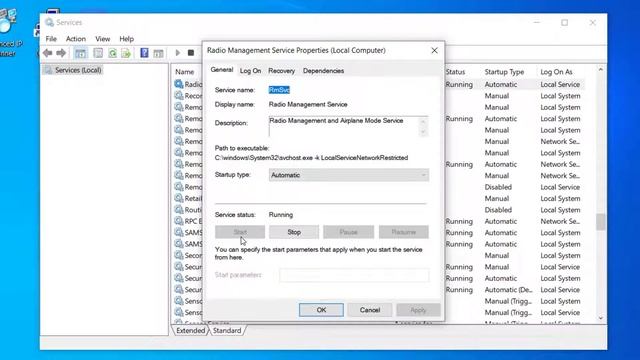Open the View menu
640x360 pixels.
click(x=102, y=39)
